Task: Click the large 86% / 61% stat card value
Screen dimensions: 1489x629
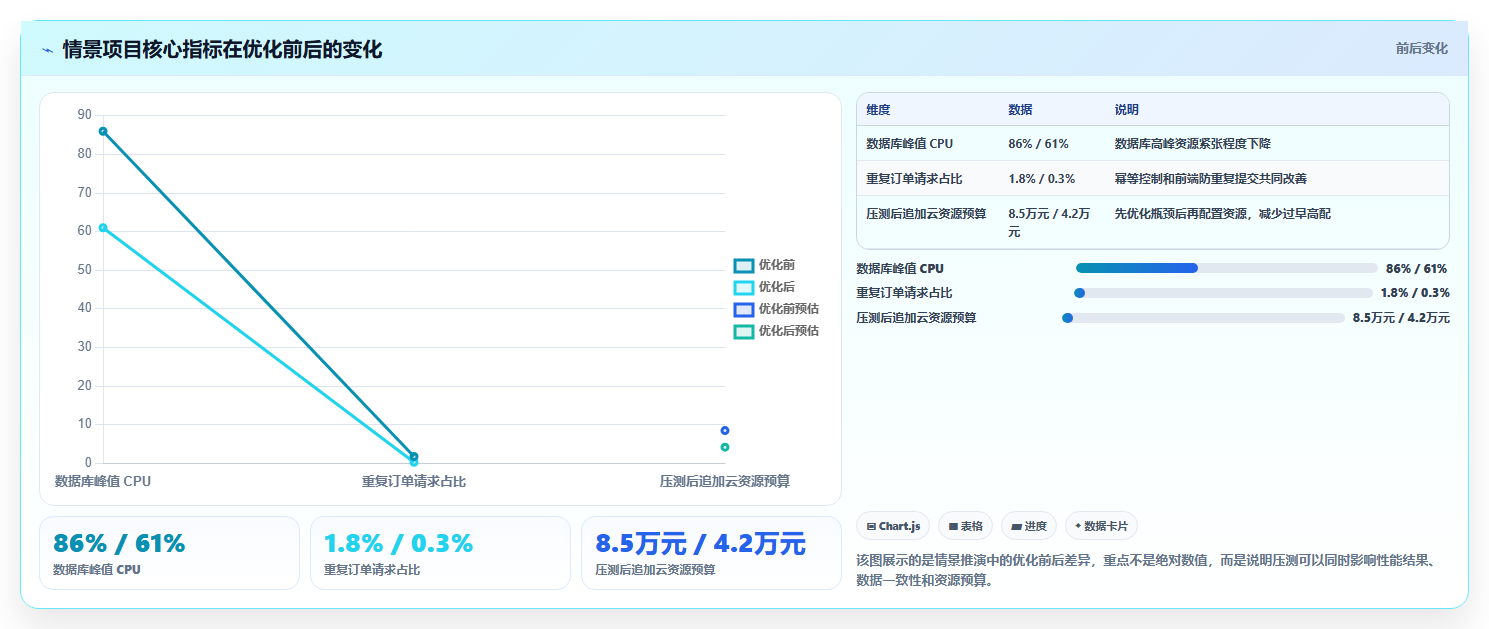Action: click(x=119, y=544)
